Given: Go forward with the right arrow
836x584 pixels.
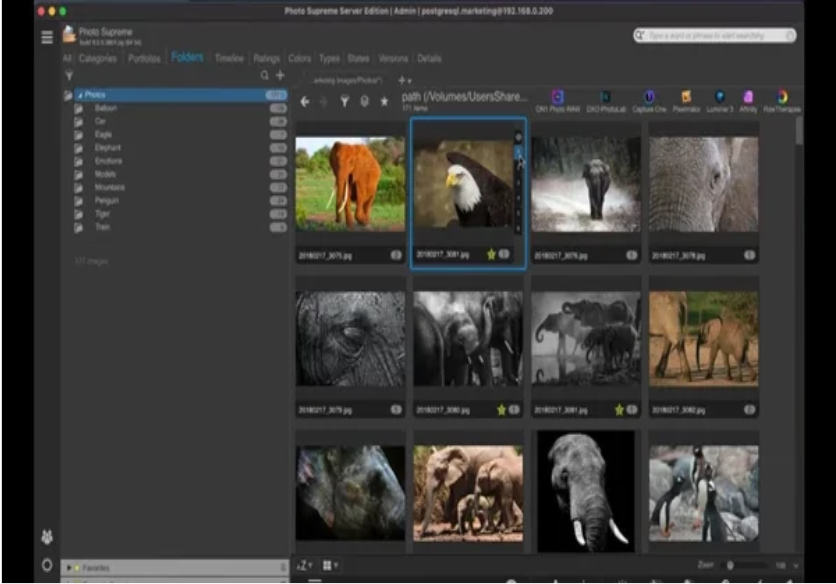Looking at the screenshot, I should 324,101.
